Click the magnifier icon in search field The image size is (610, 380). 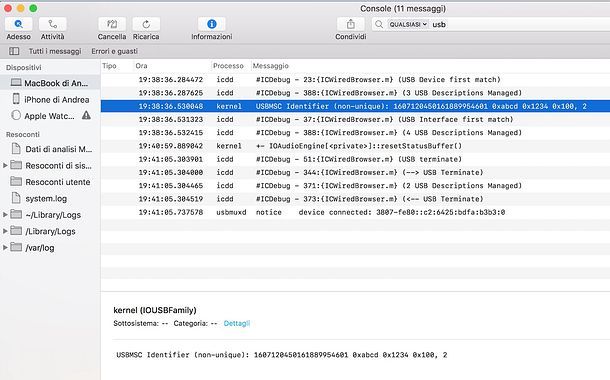click(x=379, y=25)
